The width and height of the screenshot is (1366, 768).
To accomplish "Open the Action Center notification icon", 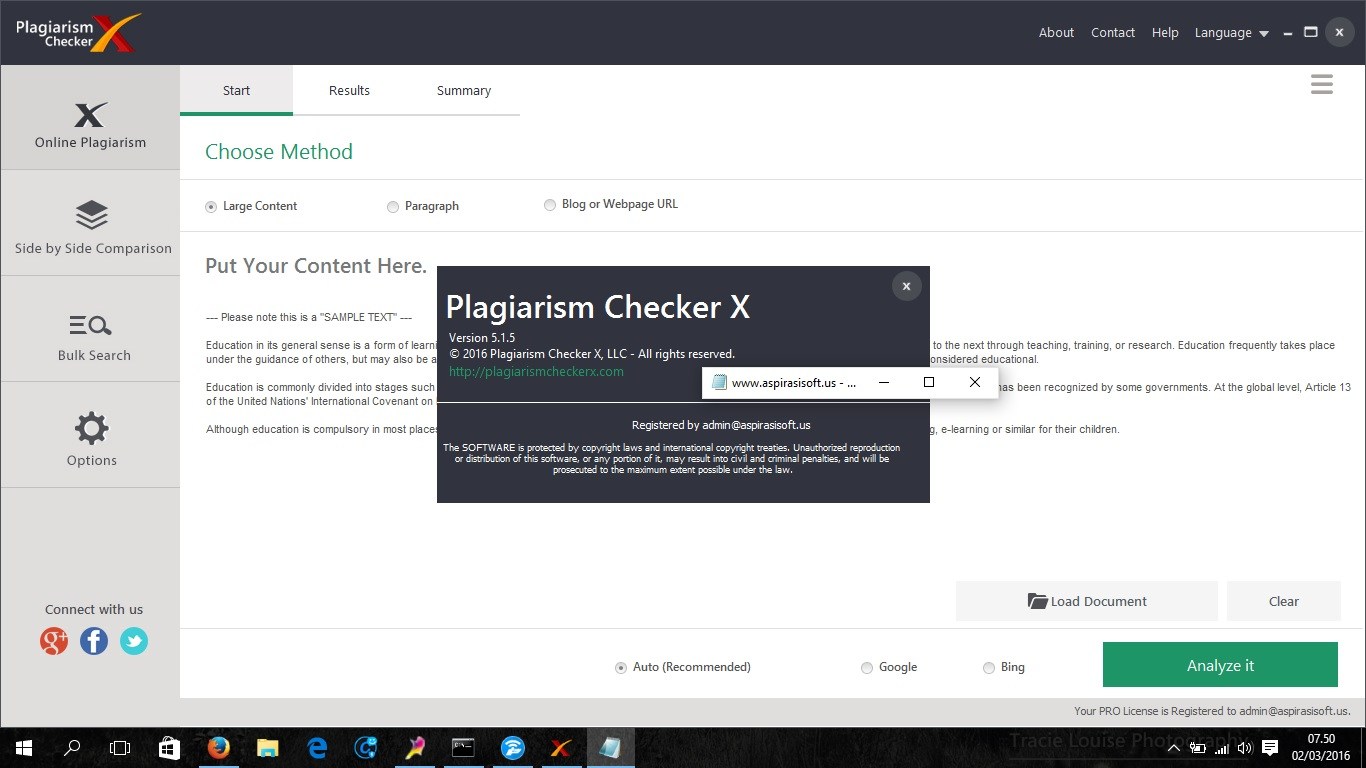I will (1270, 748).
